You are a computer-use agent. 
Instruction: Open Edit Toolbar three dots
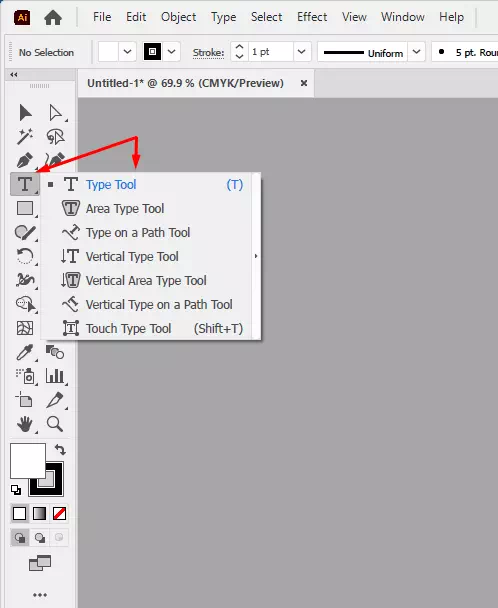click(40, 595)
